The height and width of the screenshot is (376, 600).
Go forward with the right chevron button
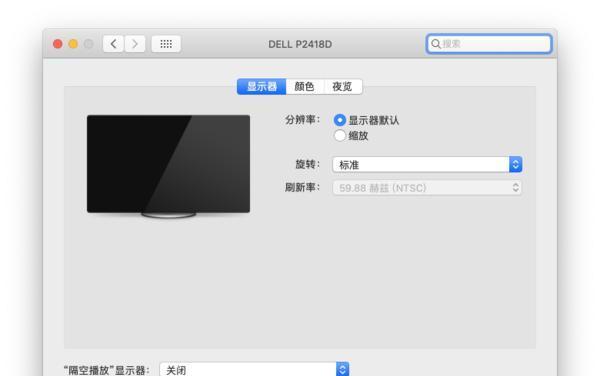click(135, 44)
